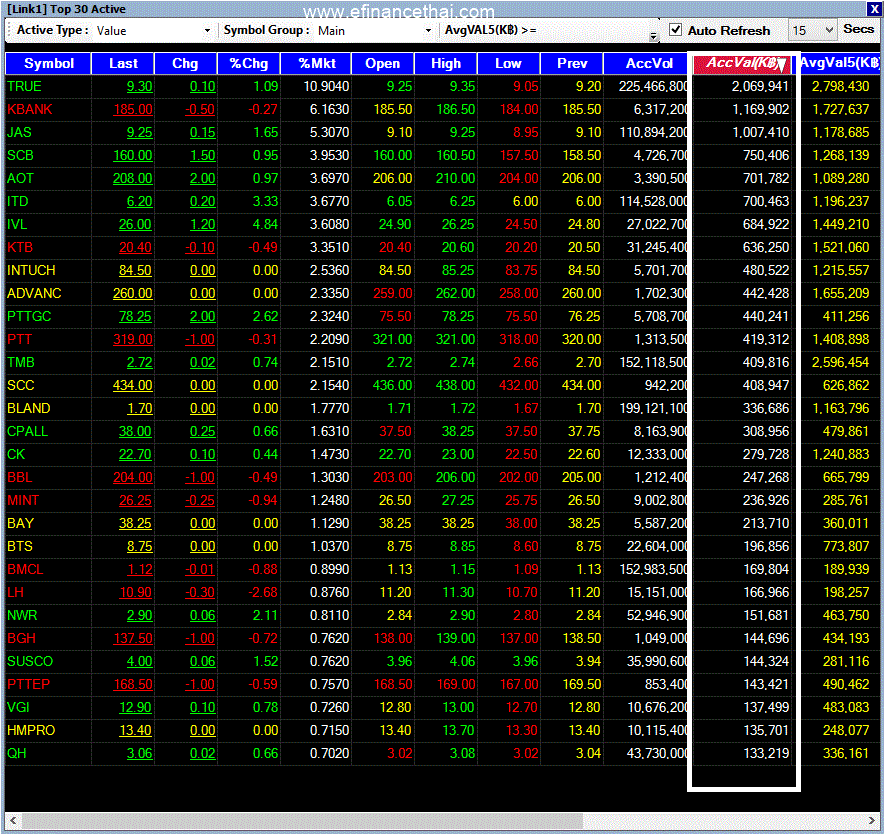Select the LH symbol
885x835 pixels.
coord(15,593)
